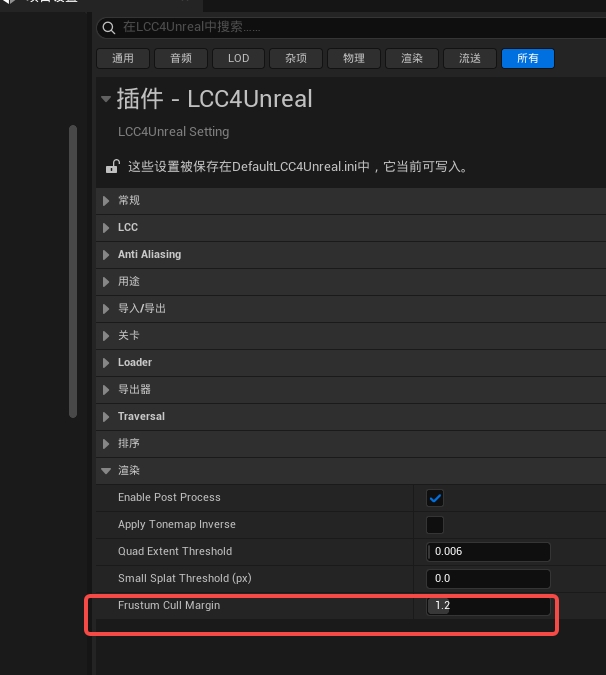Screen dimensions: 606x675
Task: Expand the 用途 section
Action: [x=106, y=282]
